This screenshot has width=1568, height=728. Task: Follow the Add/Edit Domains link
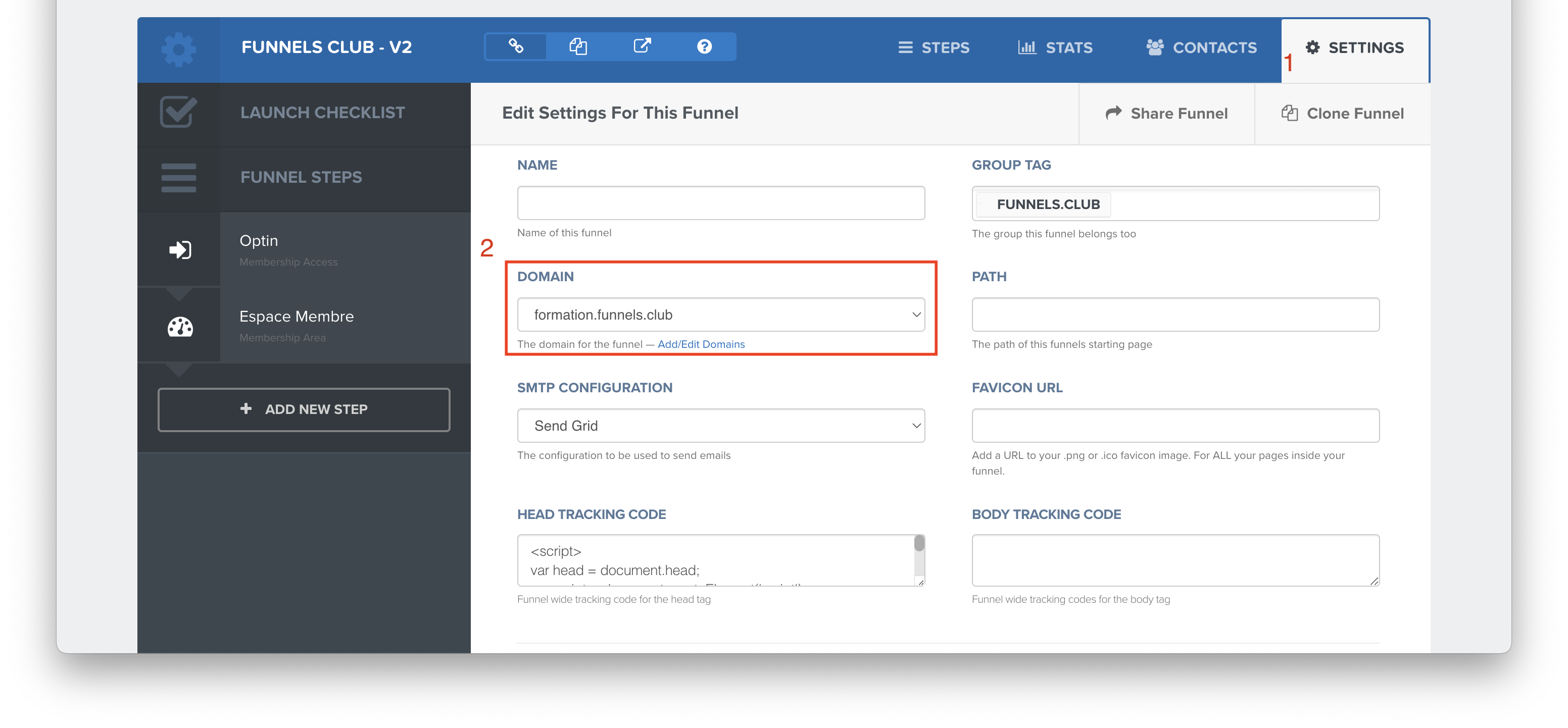tap(701, 344)
